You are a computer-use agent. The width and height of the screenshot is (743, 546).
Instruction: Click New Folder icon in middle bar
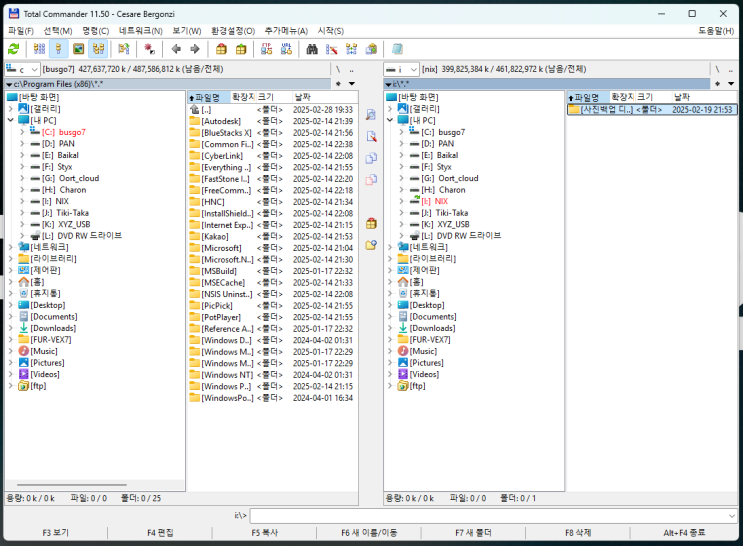[x=371, y=245]
